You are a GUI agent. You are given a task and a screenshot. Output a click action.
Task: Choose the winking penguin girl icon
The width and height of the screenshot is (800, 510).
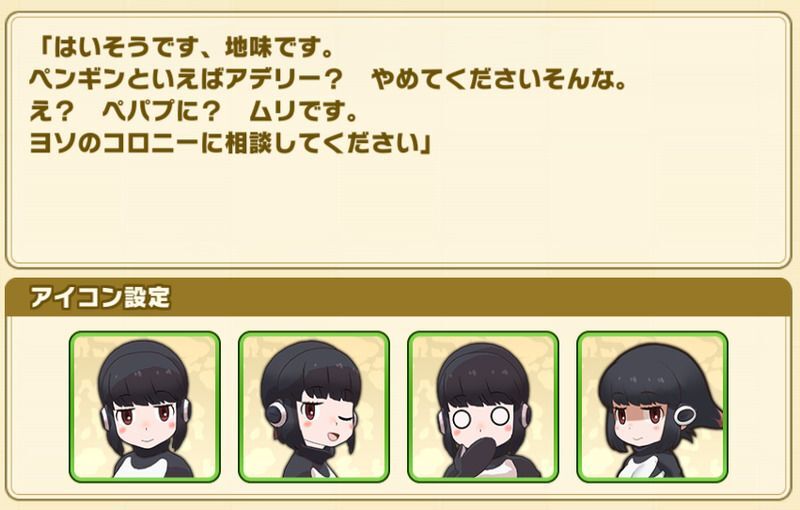[x=314, y=406]
